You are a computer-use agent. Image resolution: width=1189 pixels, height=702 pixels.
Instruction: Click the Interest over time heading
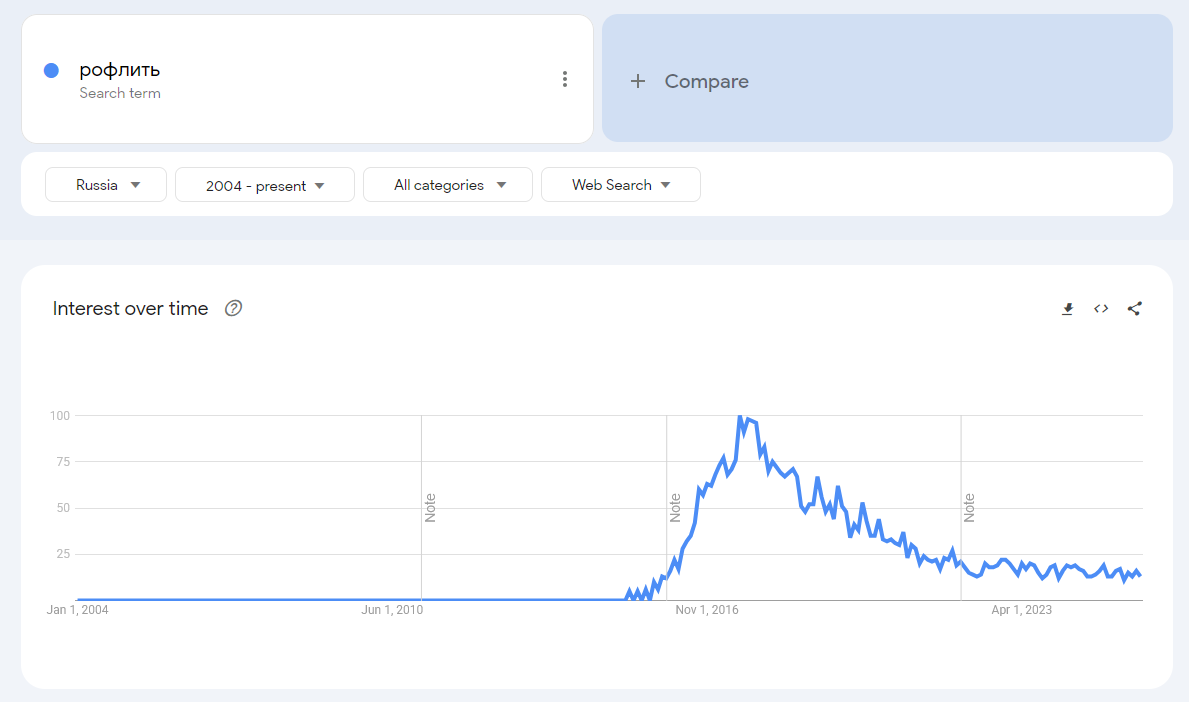coord(130,308)
